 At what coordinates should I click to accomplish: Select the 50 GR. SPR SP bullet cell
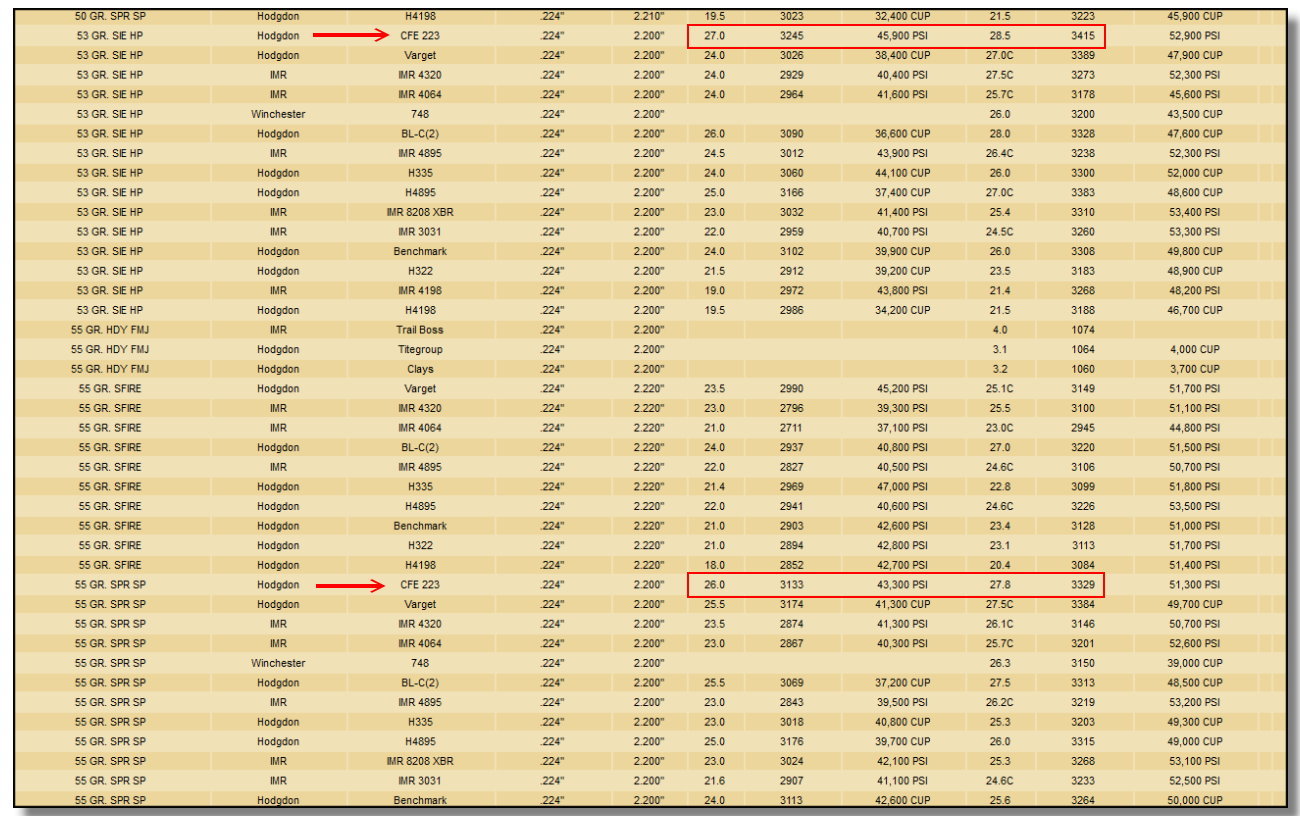pos(110,17)
